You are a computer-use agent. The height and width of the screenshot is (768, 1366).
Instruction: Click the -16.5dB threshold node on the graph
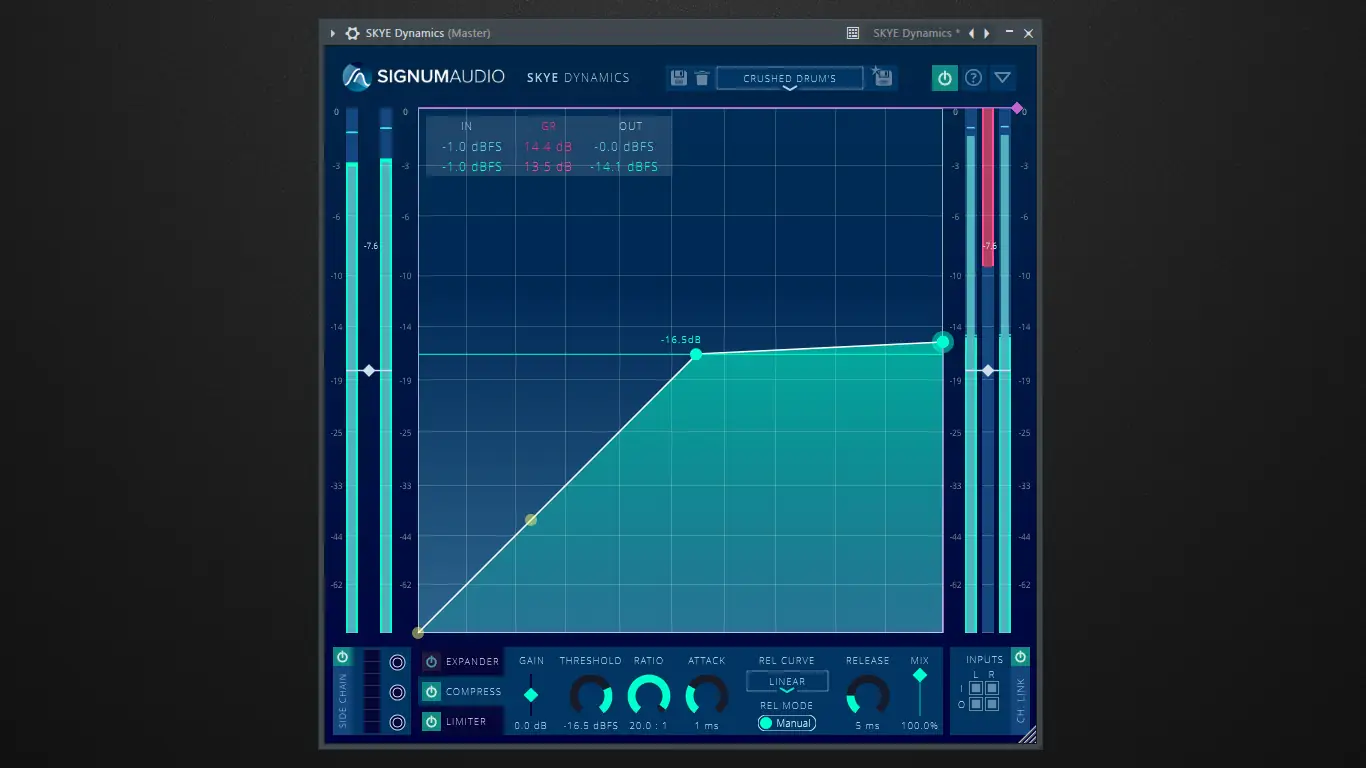pyautogui.click(x=695, y=355)
